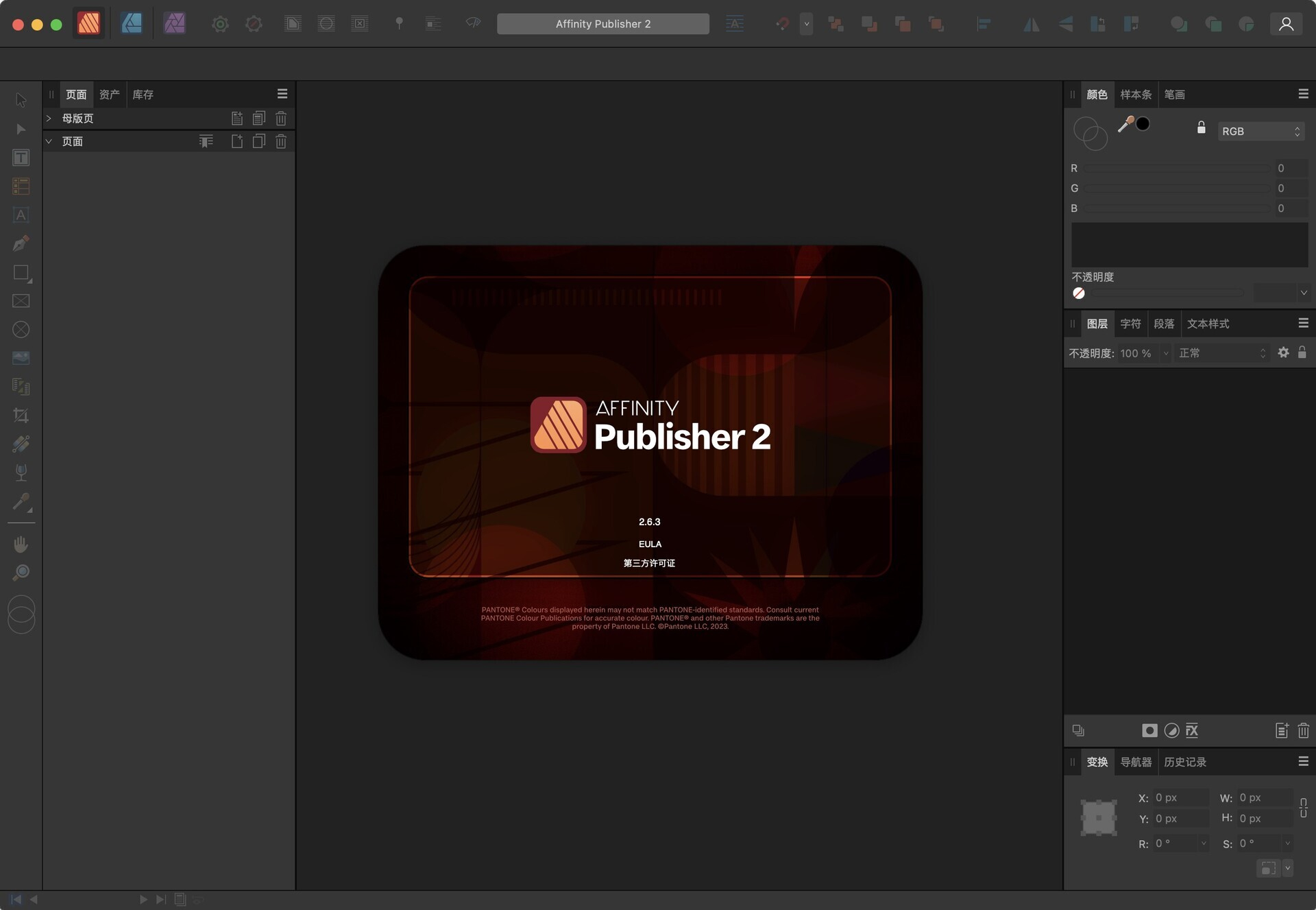
Task: Open the 正常 blend mode dropdown
Action: [x=1223, y=353]
